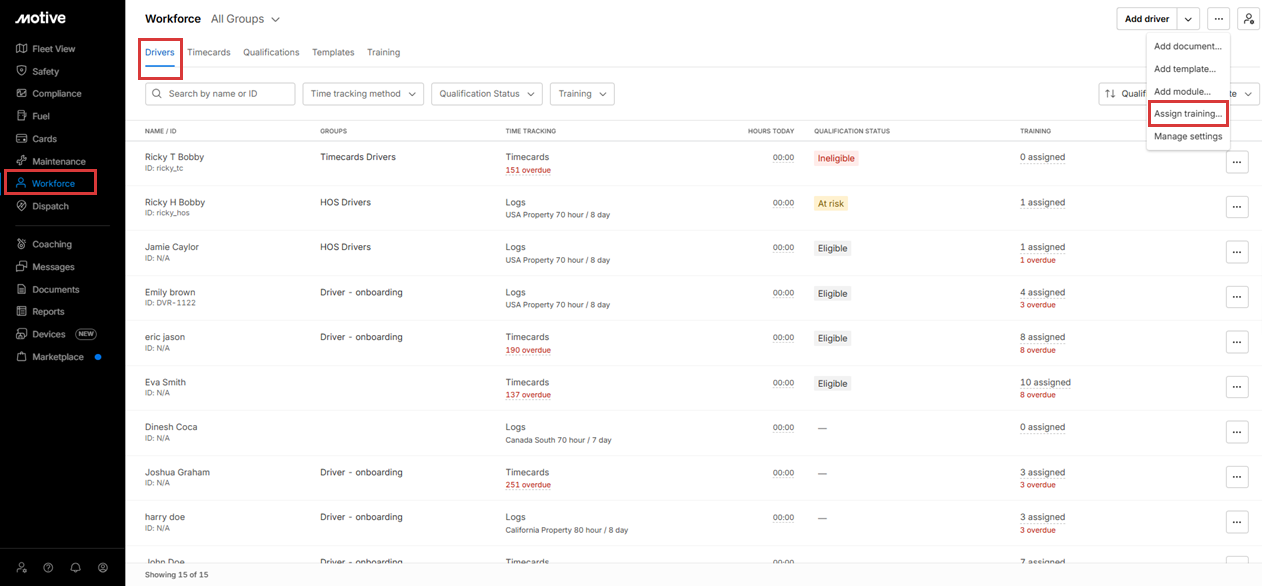Choose Manage settings from menu
Image resolution: width=1262 pixels, height=586 pixels.
pyautogui.click(x=1187, y=137)
